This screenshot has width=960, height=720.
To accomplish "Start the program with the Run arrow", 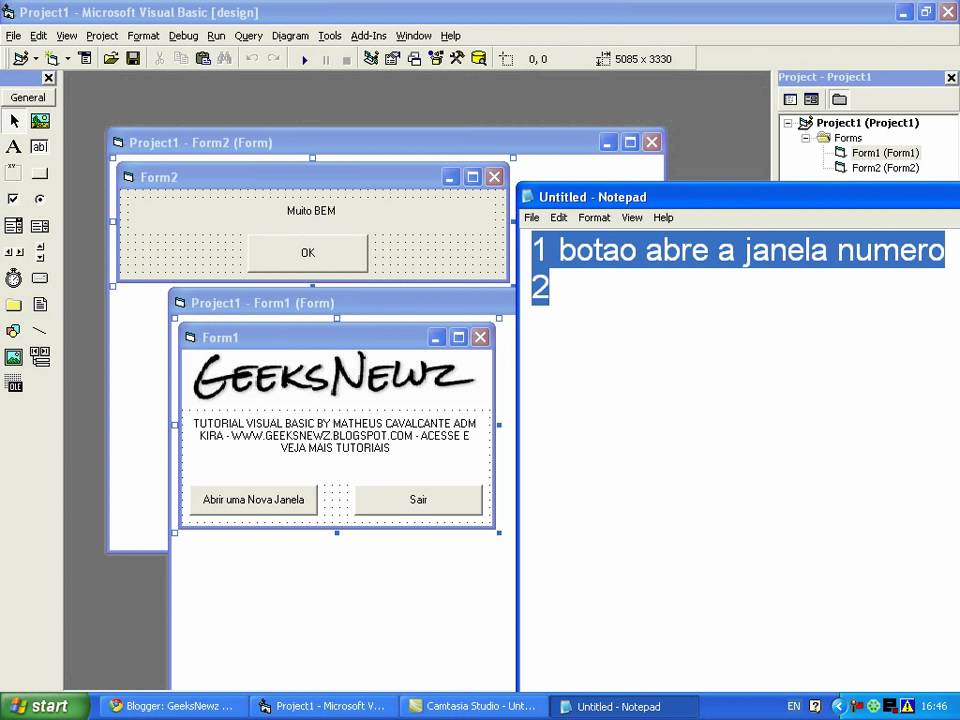I will (x=304, y=59).
